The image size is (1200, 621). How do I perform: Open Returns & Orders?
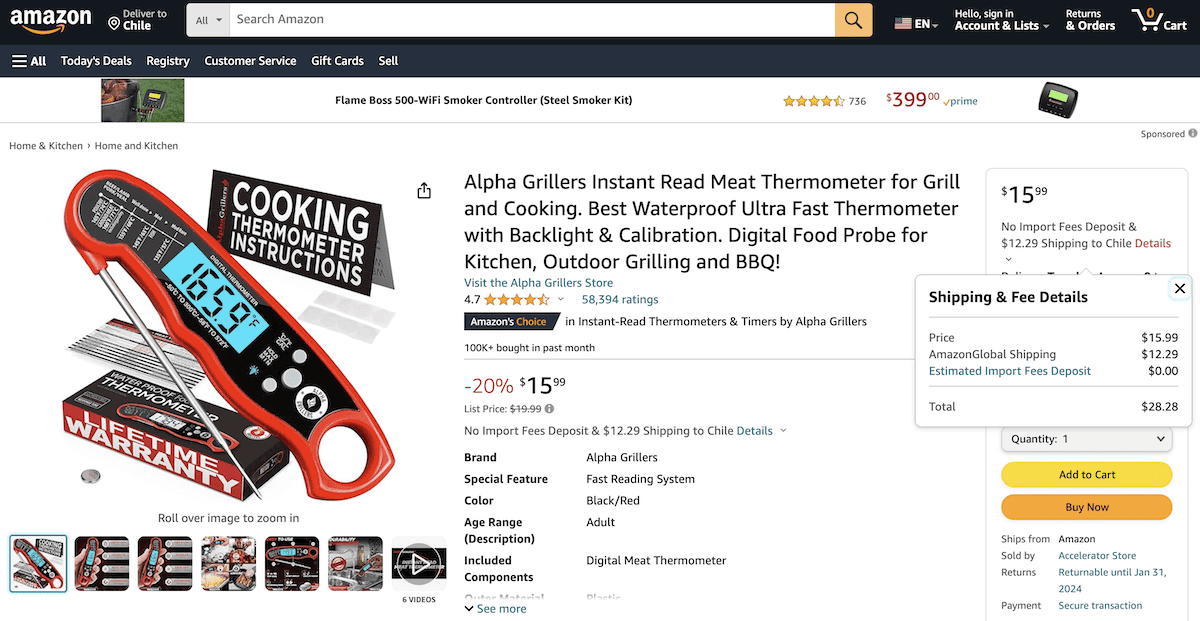pyautogui.click(x=1089, y=20)
